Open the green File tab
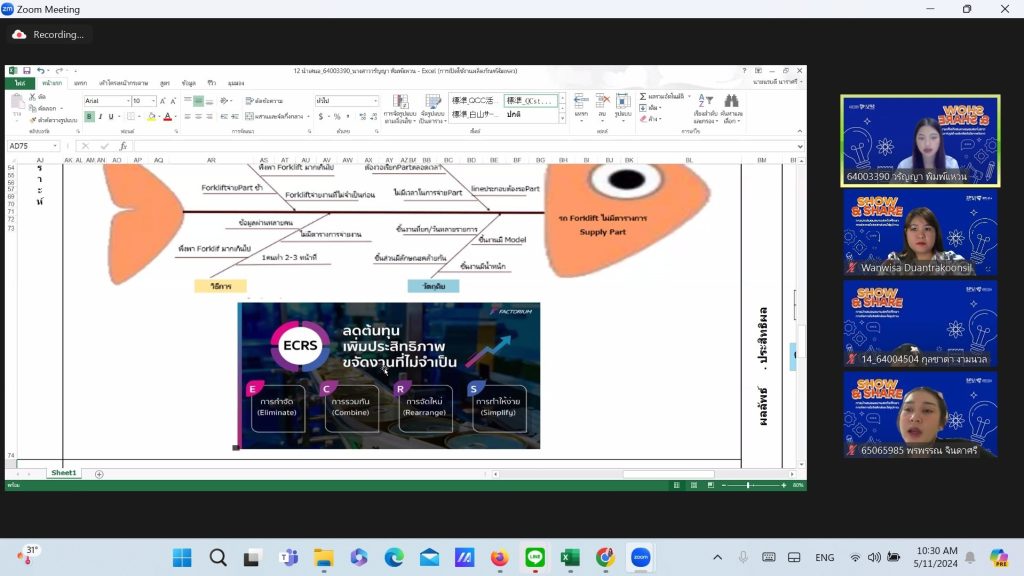 (x=20, y=83)
